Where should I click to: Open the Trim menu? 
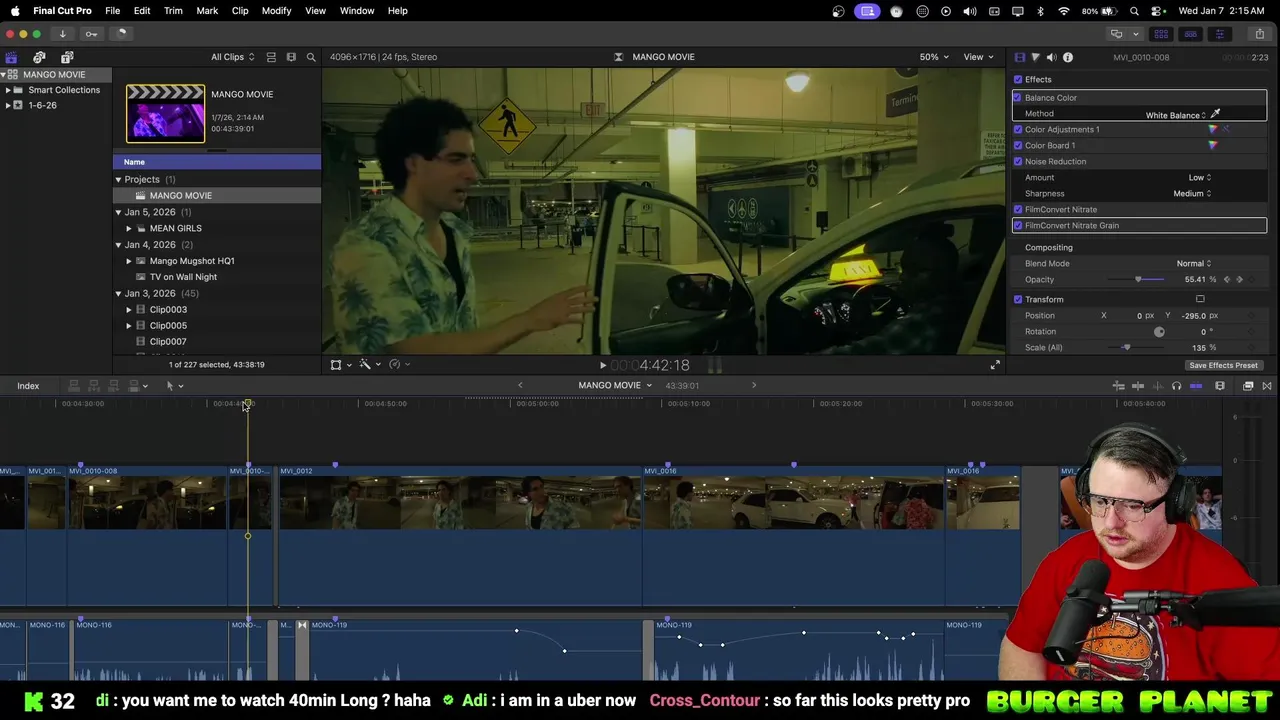click(173, 10)
